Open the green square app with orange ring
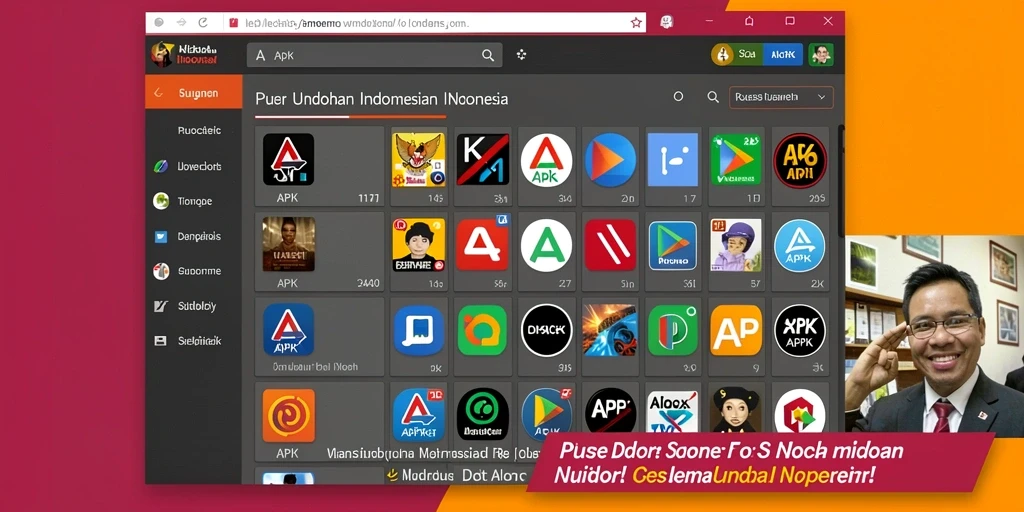The width and height of the screenshot is (1024, 512). click(x=483, y=330)
